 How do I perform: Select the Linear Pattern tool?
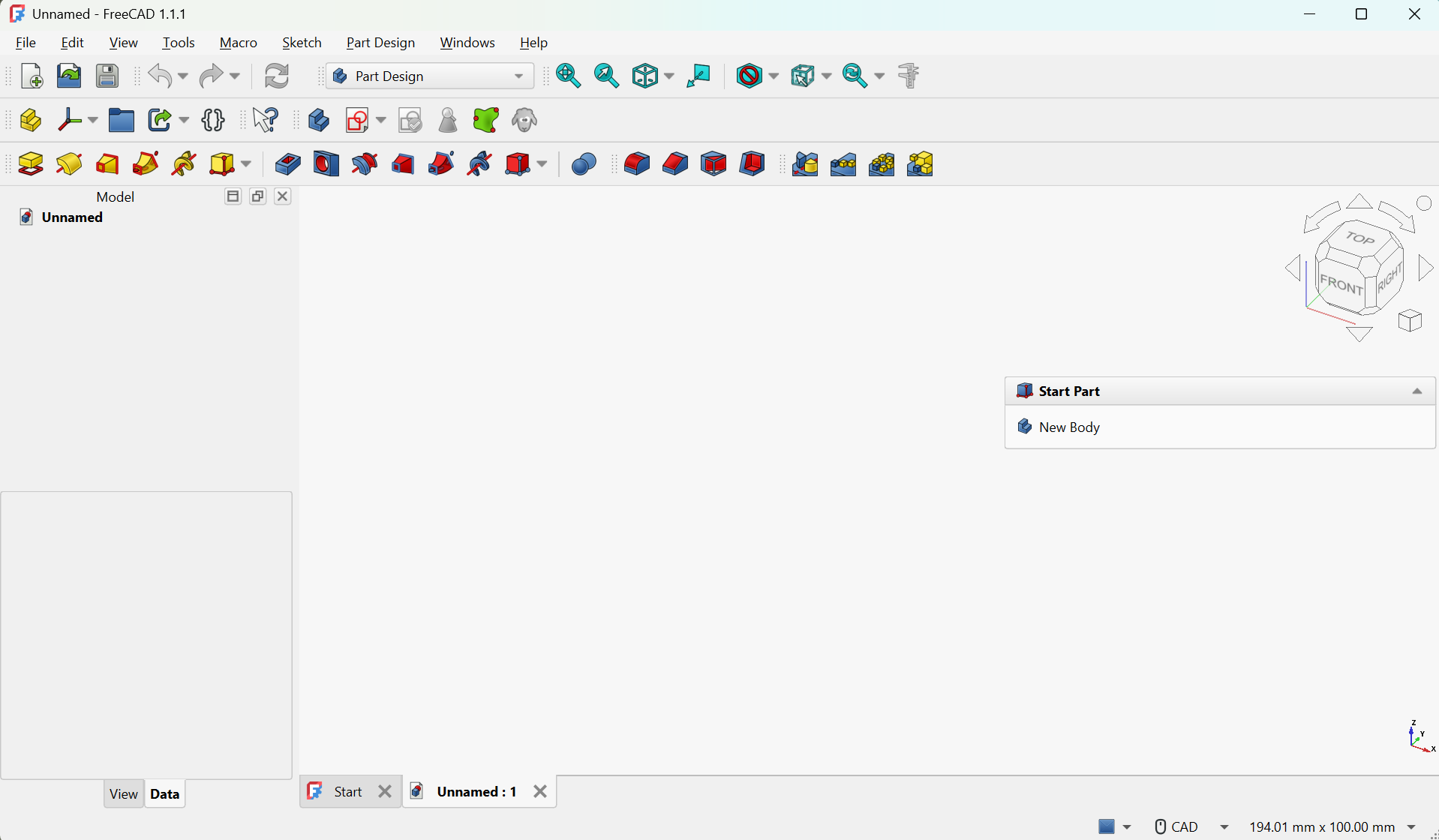coord(843,163)
